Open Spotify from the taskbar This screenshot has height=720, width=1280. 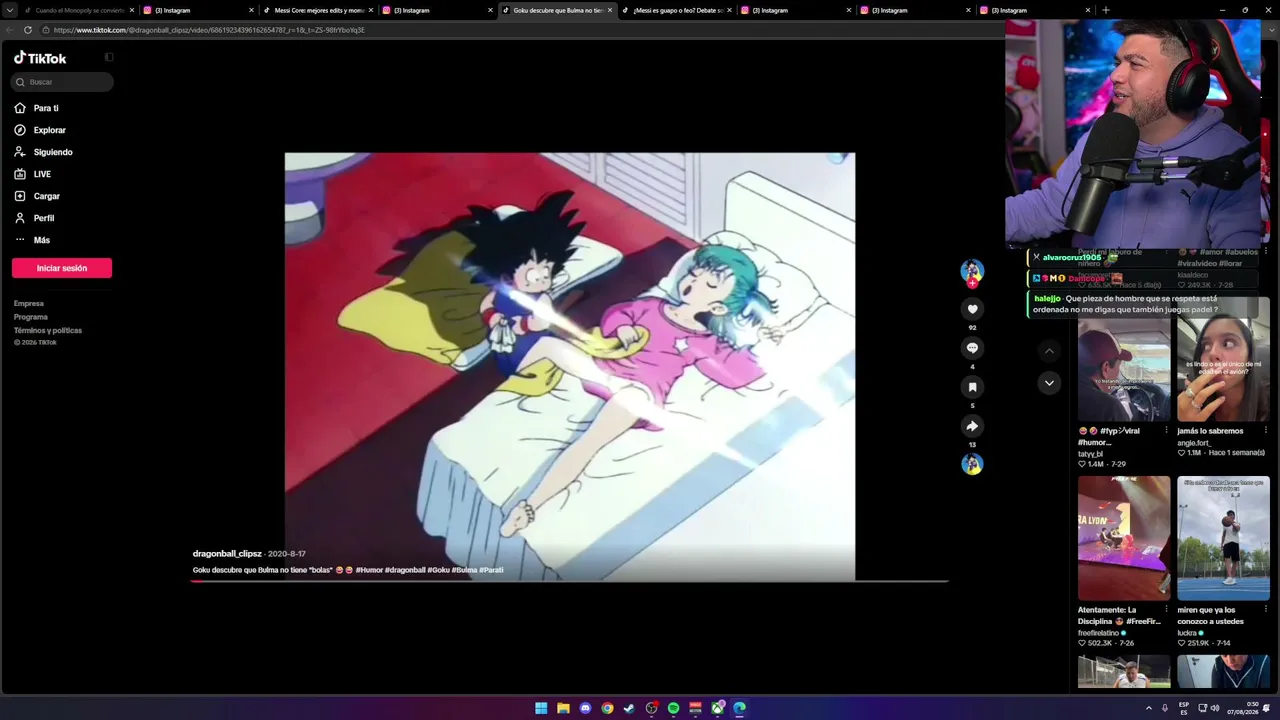(673, 708)
